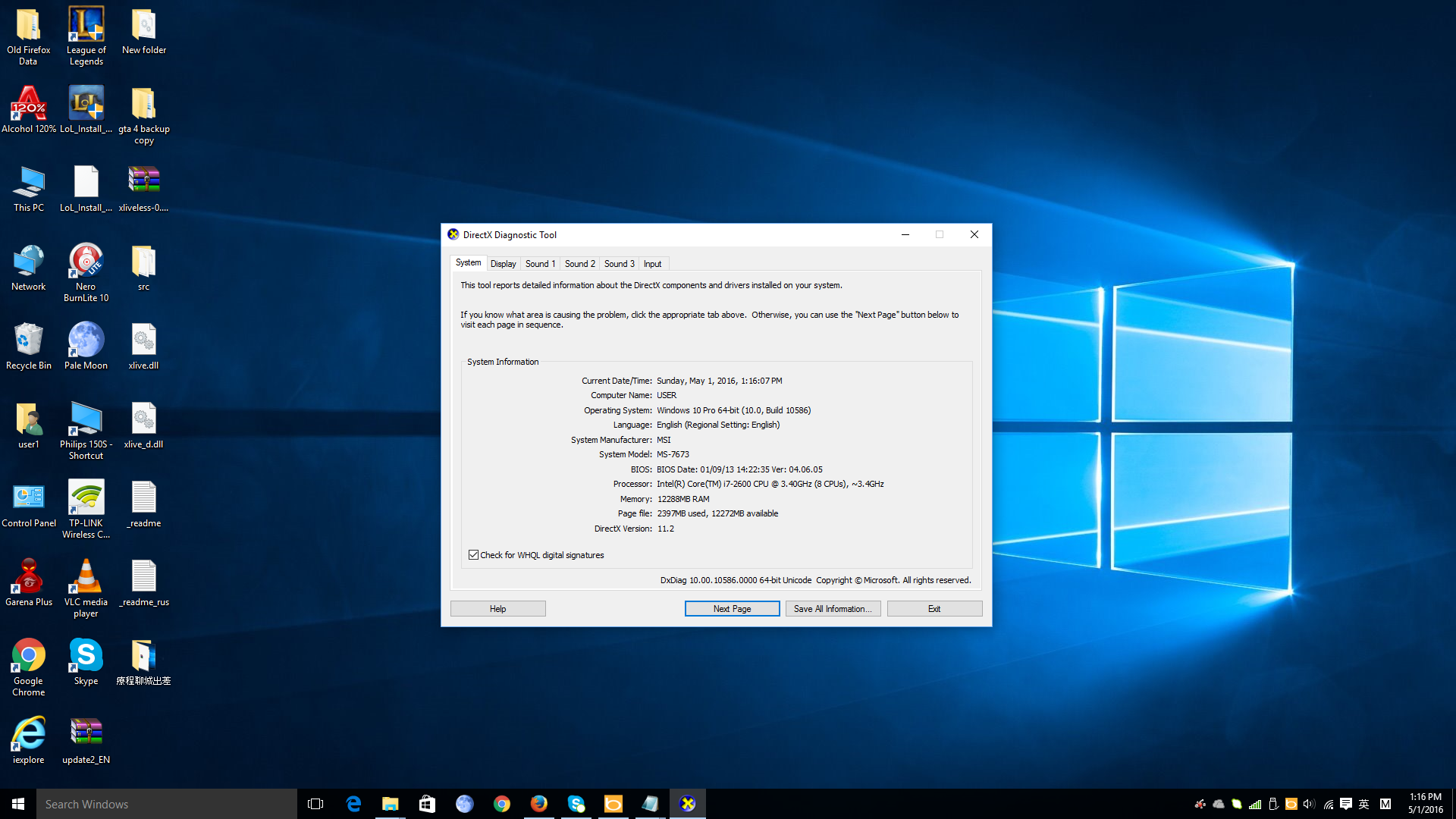Open the volume control in system tray
Image resolution: width=1456 pixels, height=819 pixels.
[1309, 805]
